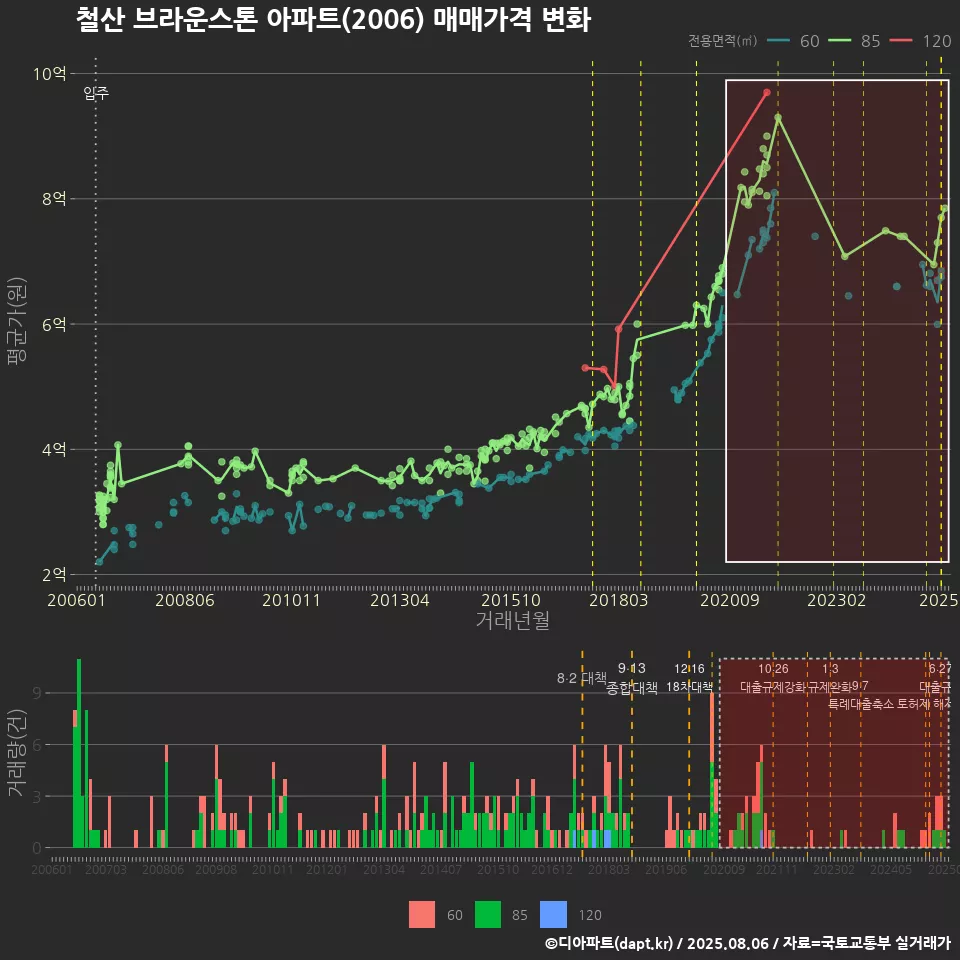The image size is (960, 960).
Task: Click the chart title '철산 브라운스톤 아파트(2006) 매매가격 변화'
Action: [333, 20]
